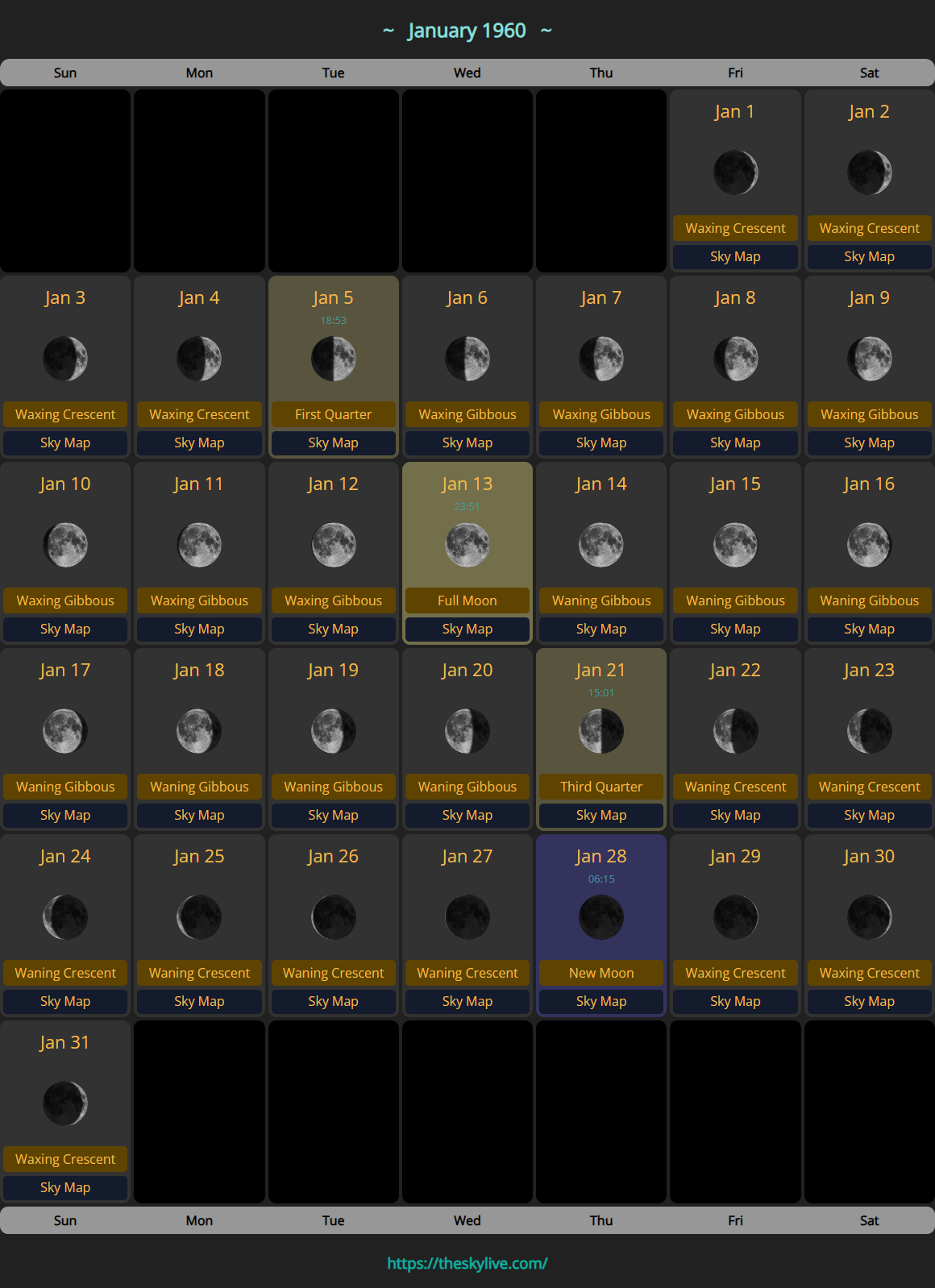Click the Third Quarter moon image on Jan 21
This screenshot has height=1288, width=935.
(x=600, y=731)
